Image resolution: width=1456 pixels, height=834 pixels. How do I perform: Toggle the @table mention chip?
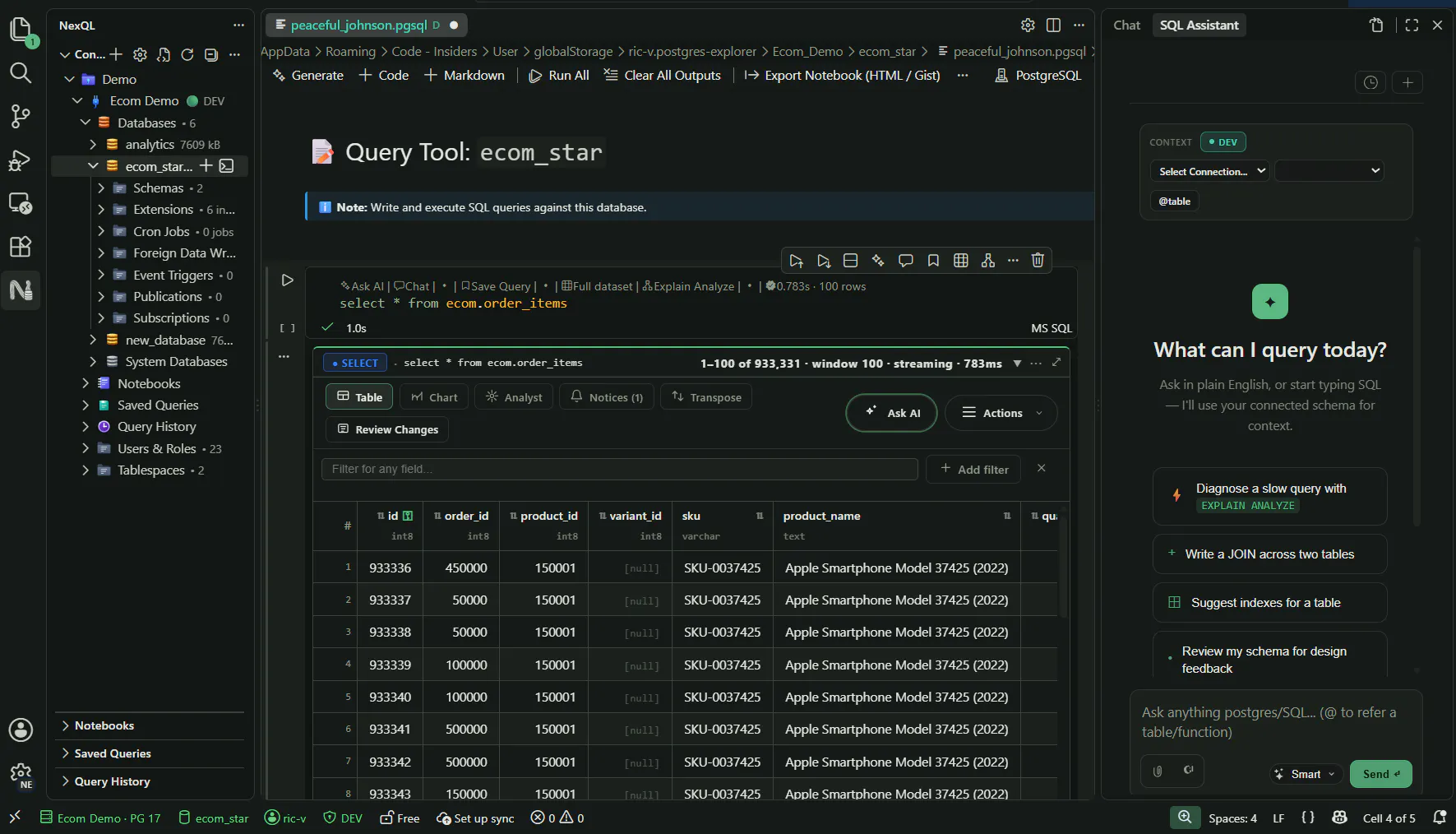(x=1175, y=202)
